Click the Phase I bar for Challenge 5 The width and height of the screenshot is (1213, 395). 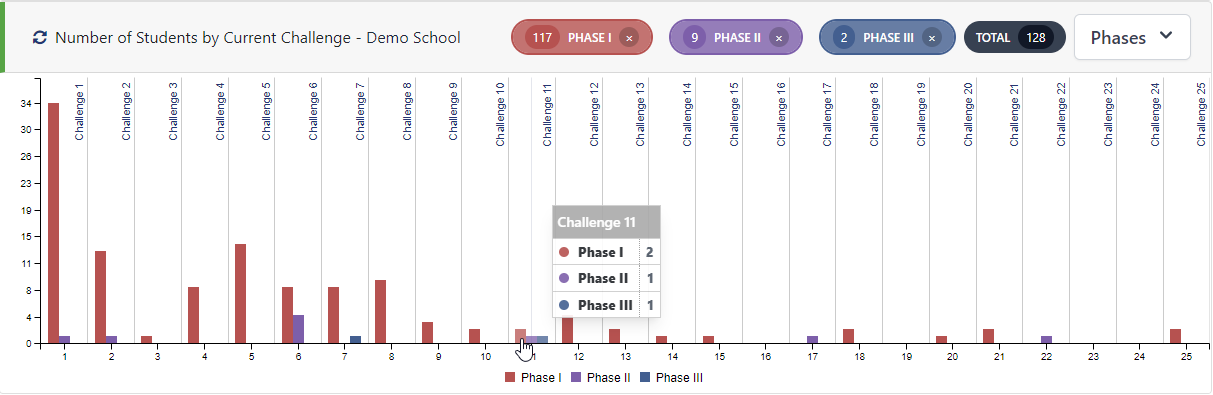click(240, 293)
